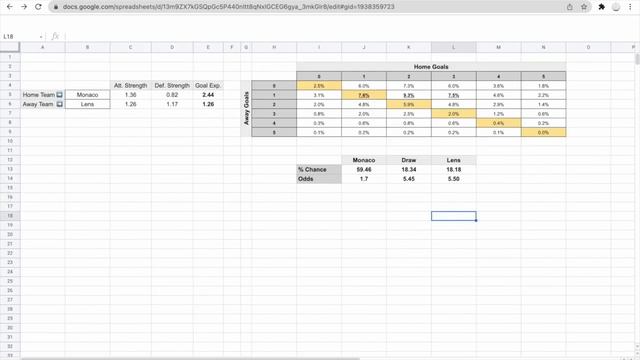Click the address bar URL
Viewport: 640px width, 360px height.
(229, 7)
